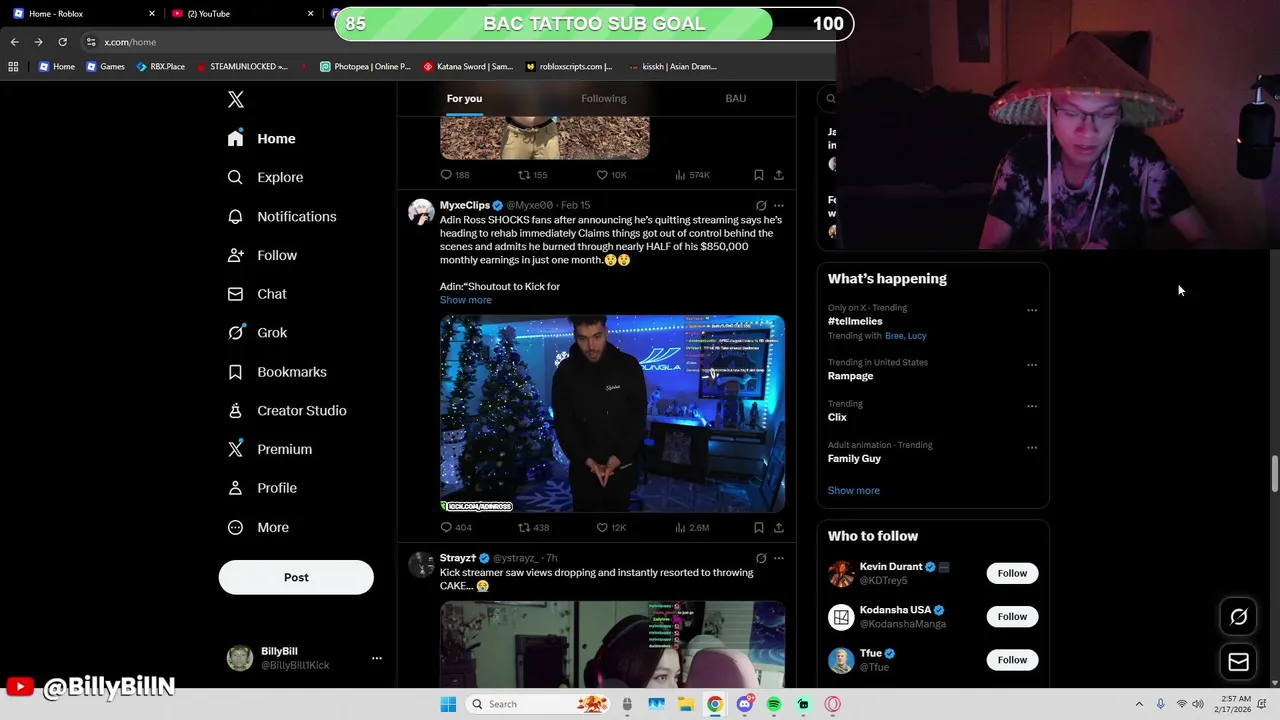Screen dimensions: 1280x720
Task: Open more options on Strayz post
Action: coord(779,558)
